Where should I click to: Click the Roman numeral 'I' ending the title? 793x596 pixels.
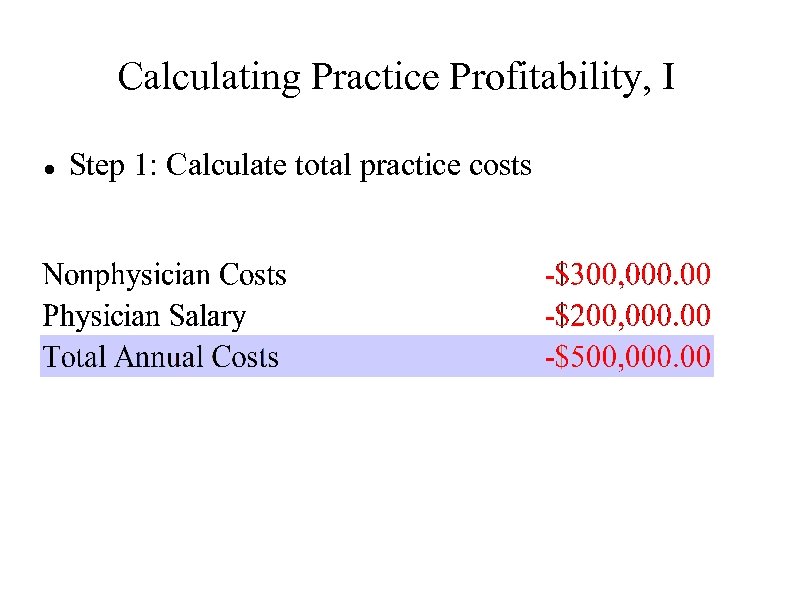coord(668,77)
